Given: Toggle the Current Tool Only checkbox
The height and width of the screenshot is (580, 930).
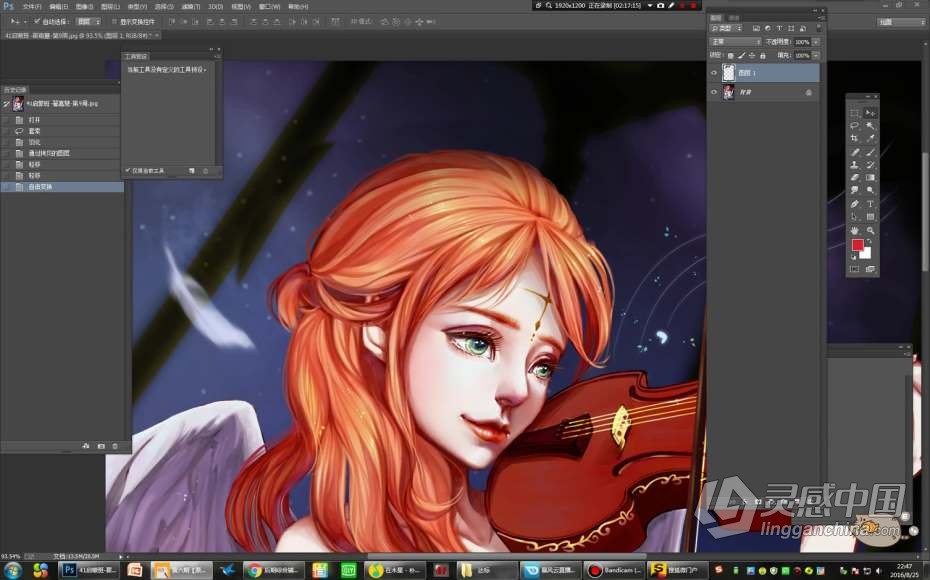Looking at the screenshot, I should [128, 171].
